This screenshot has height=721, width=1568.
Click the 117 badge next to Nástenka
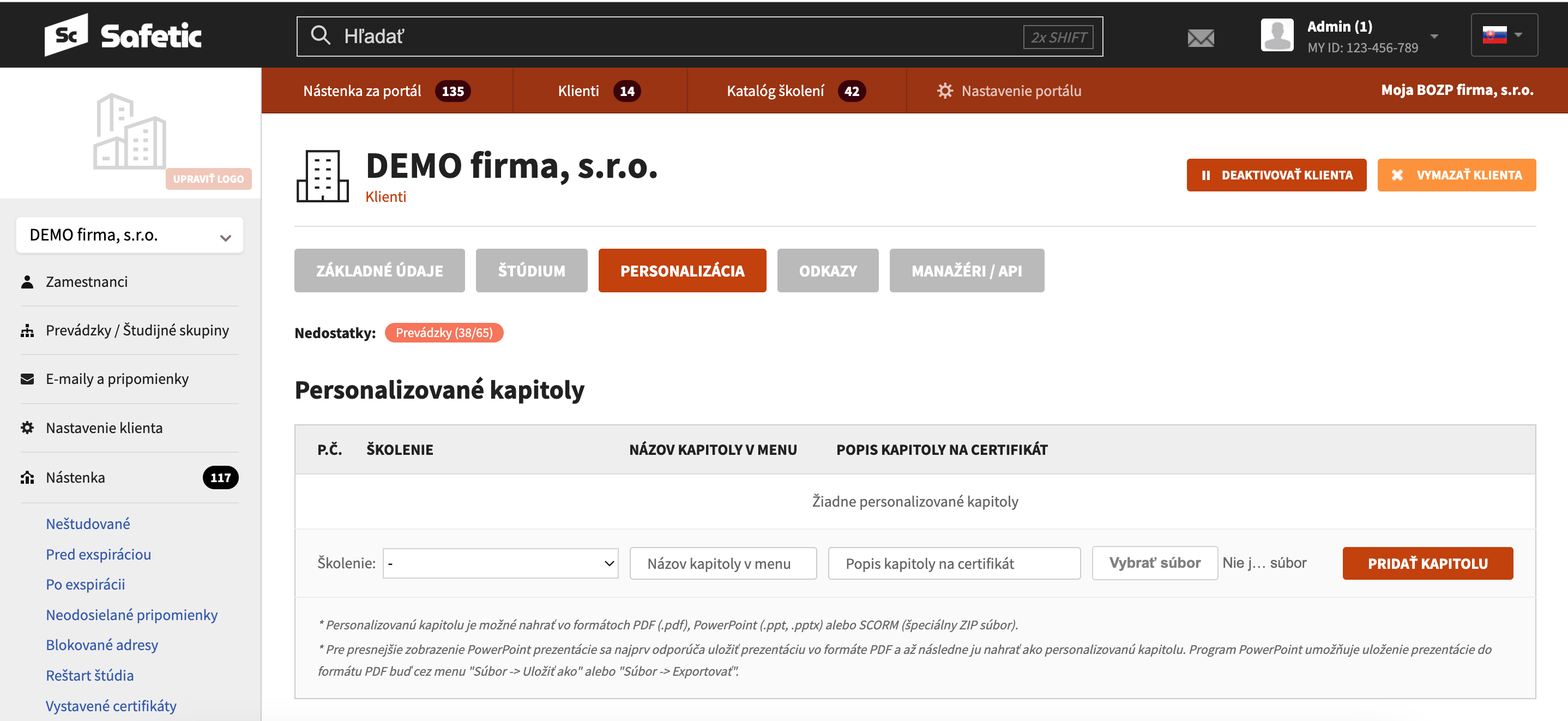tap(220, 478)
